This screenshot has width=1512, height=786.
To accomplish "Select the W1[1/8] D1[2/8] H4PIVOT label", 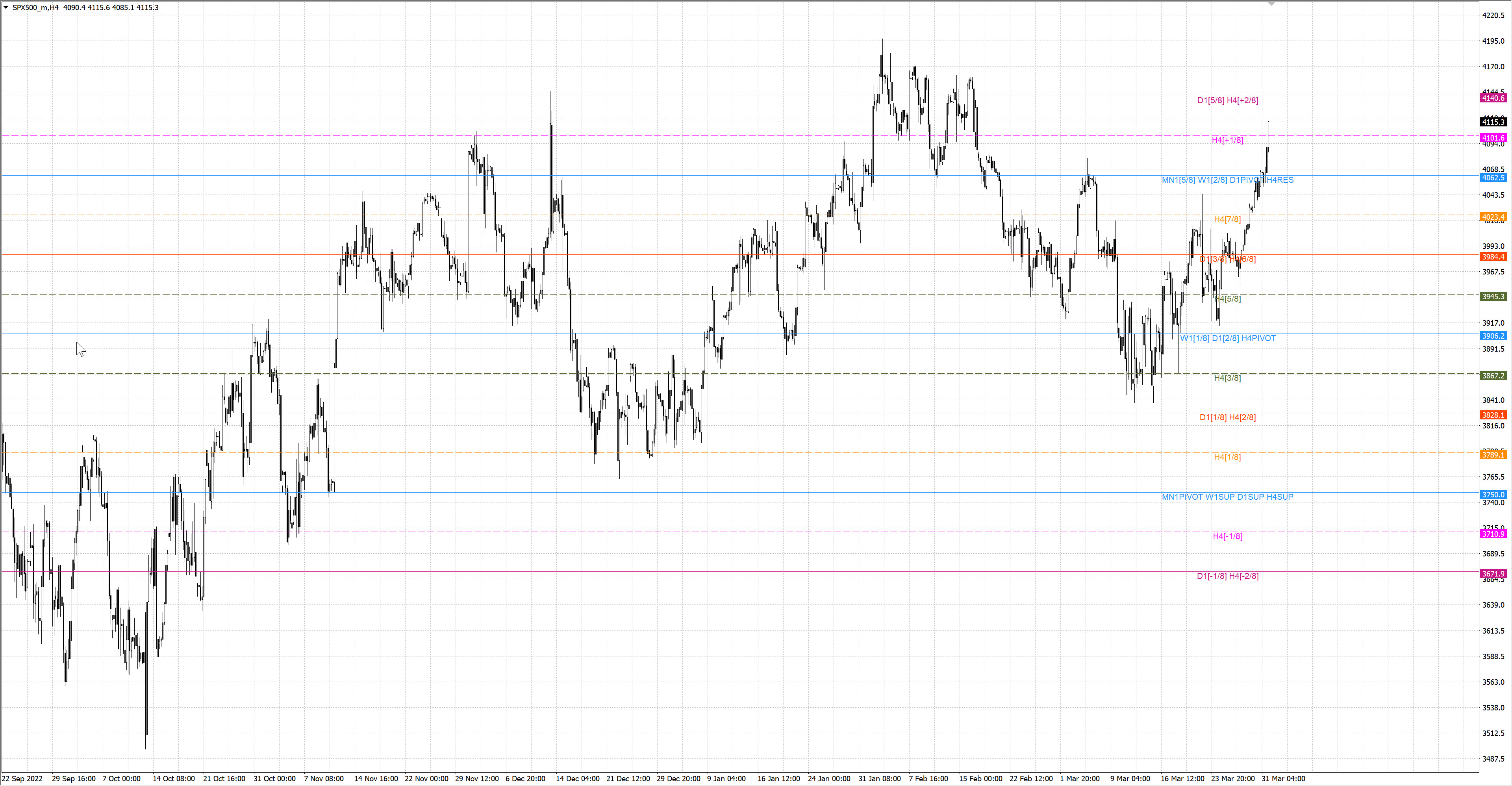I will (x=1227, y=338).
